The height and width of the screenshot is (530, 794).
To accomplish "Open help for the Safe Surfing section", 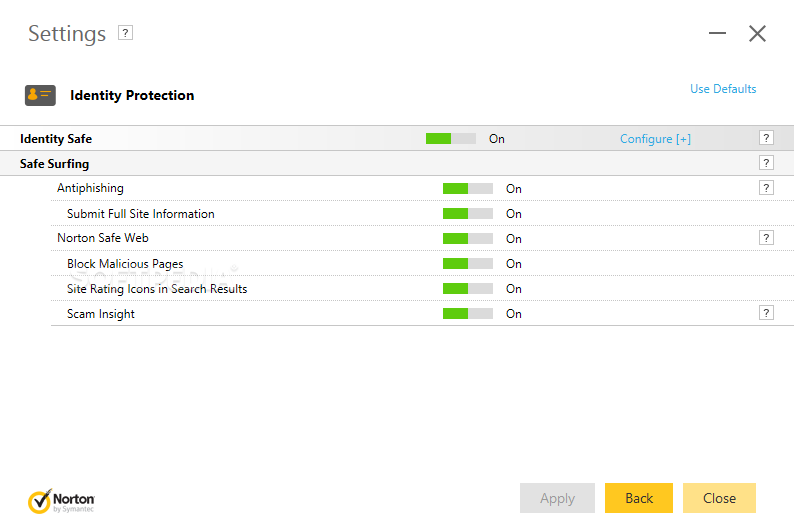I will 766,163.
